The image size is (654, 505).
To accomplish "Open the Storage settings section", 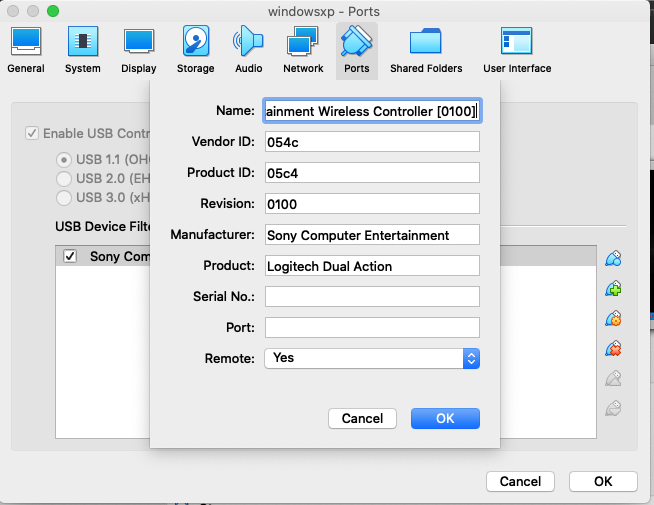I will [x=196, y=50].
